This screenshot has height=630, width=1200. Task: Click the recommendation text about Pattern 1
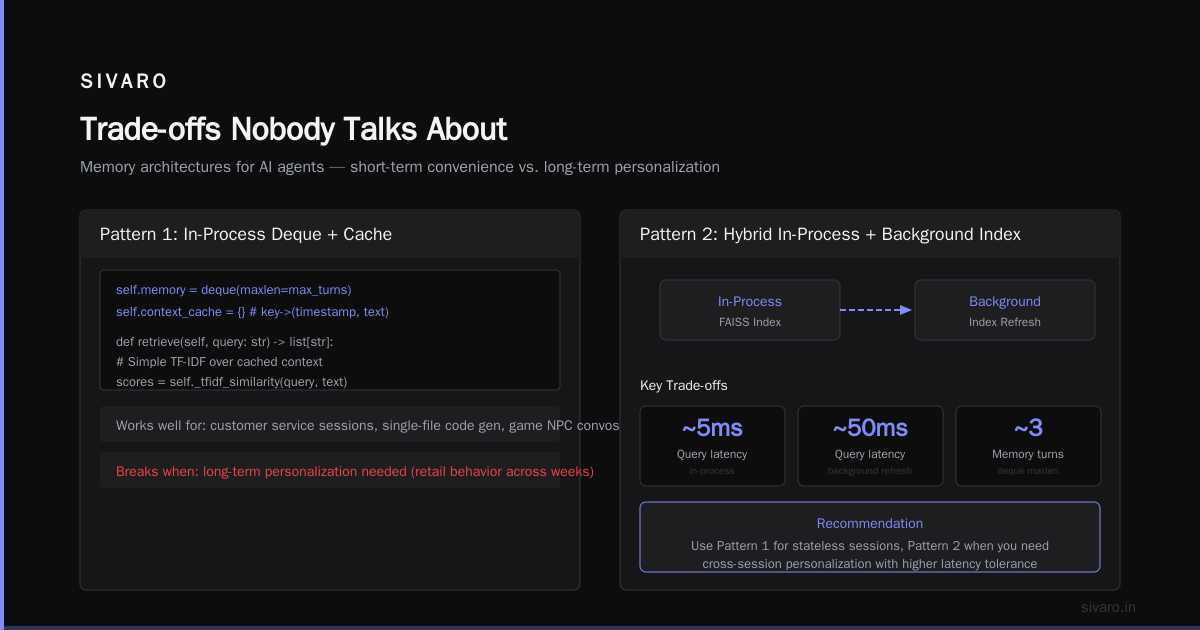[x=870, y=555]
